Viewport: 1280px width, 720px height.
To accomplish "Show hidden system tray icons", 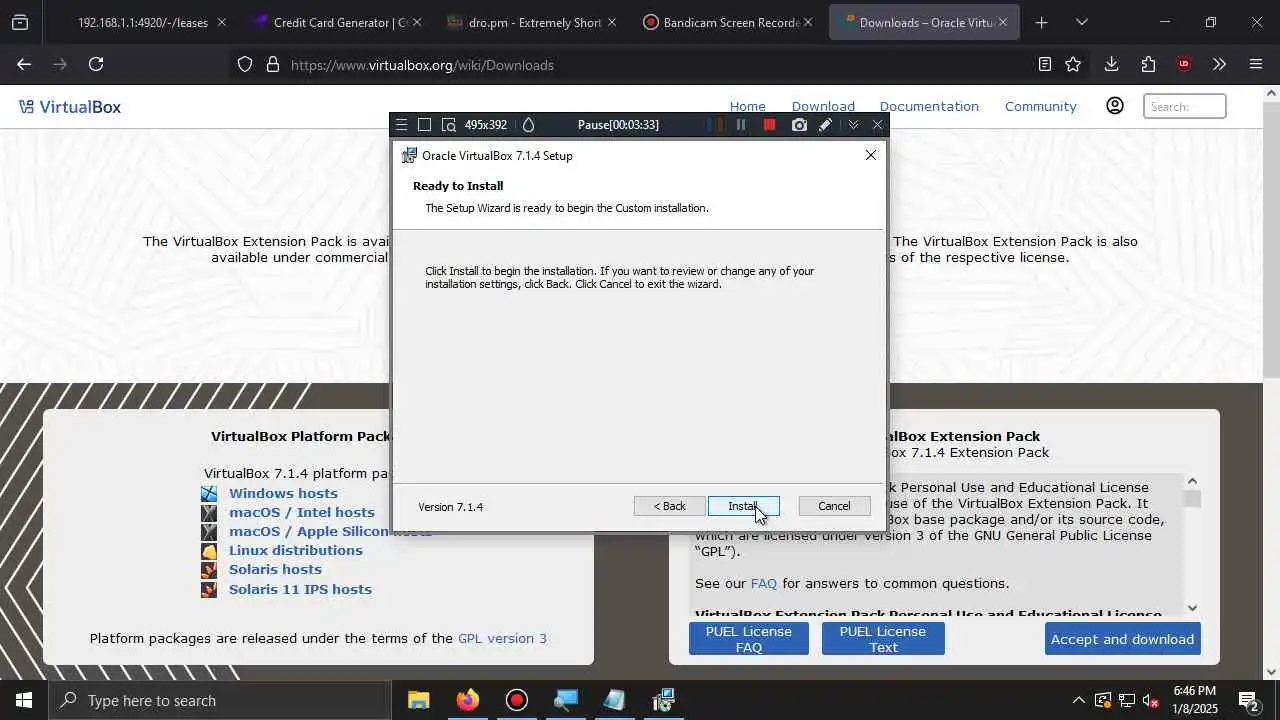I will [x=1078, y=700].
